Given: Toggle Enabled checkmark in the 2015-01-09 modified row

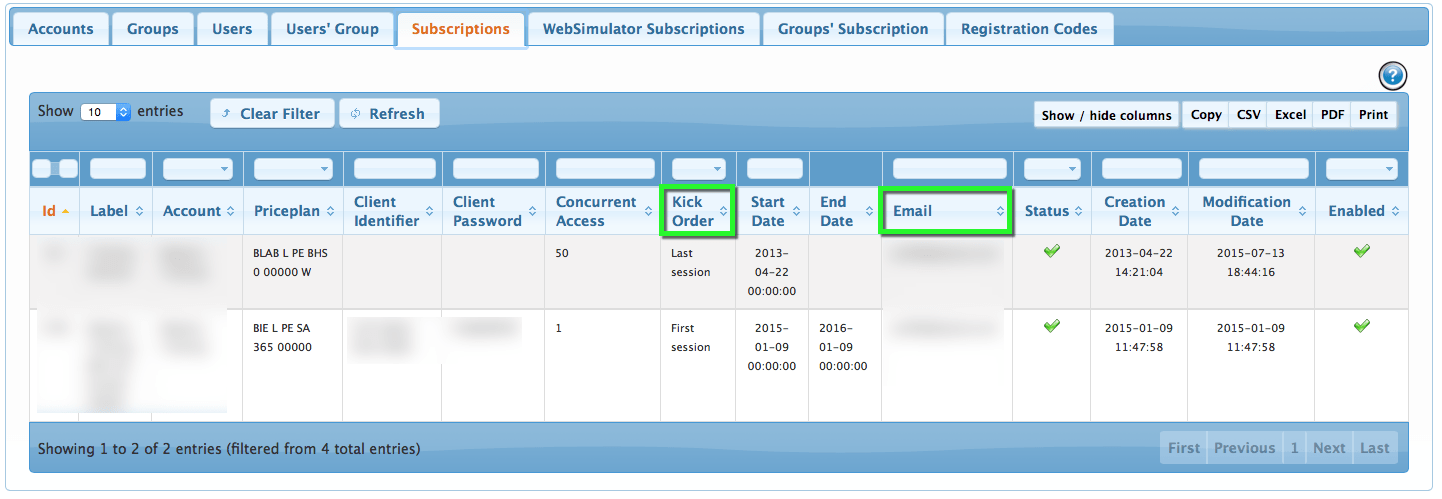Looking at the screenshot, I should [x=1361, y=326].
